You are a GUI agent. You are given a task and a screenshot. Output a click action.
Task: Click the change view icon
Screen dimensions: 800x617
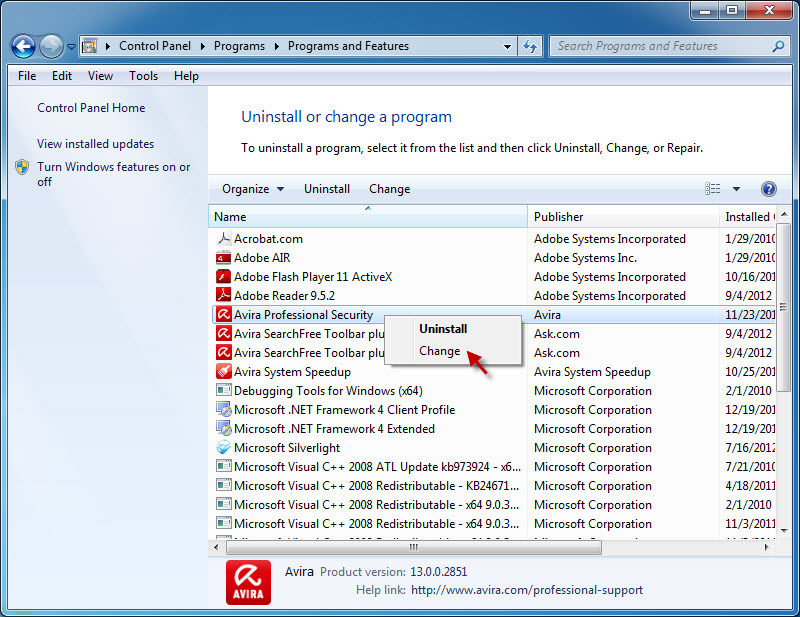713,189
